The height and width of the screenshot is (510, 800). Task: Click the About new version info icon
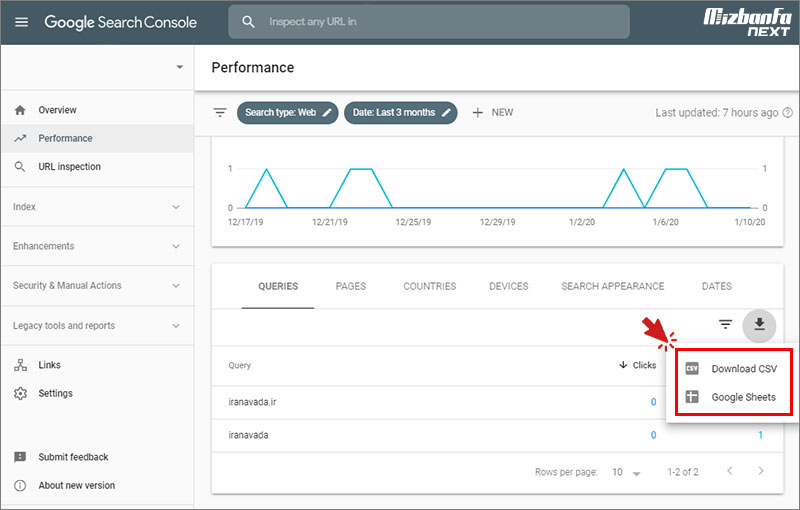point(20,486)
